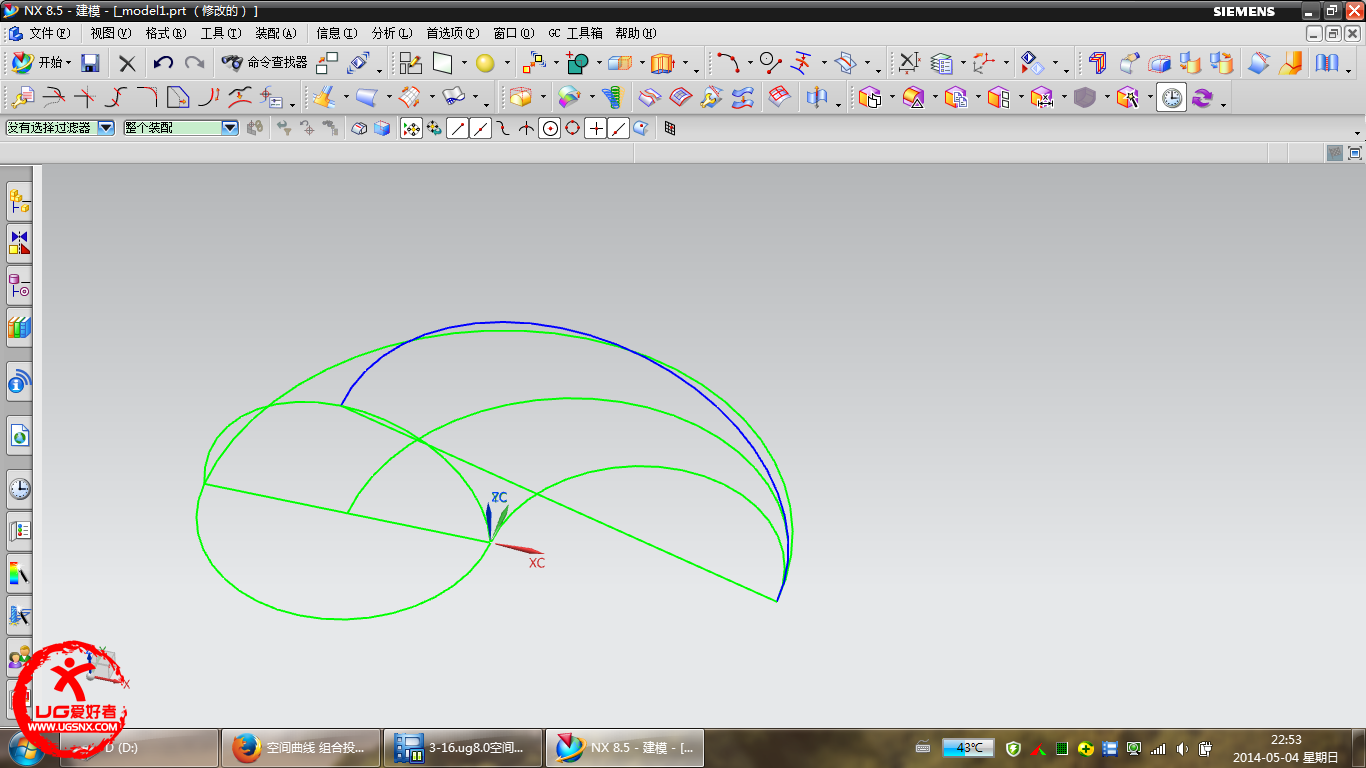This screenshot has height=768, width=1366.
Task: Click the Delete X icon
Action: click(127, 63)
